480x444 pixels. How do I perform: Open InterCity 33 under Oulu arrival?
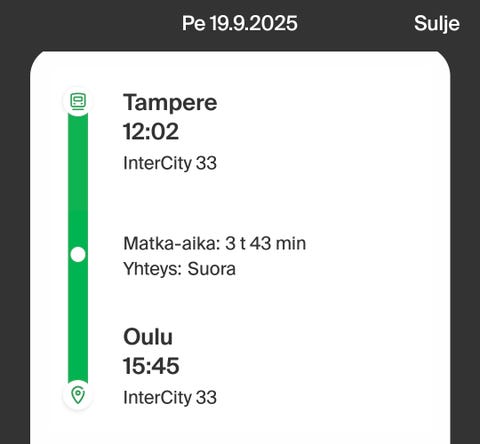170,397
